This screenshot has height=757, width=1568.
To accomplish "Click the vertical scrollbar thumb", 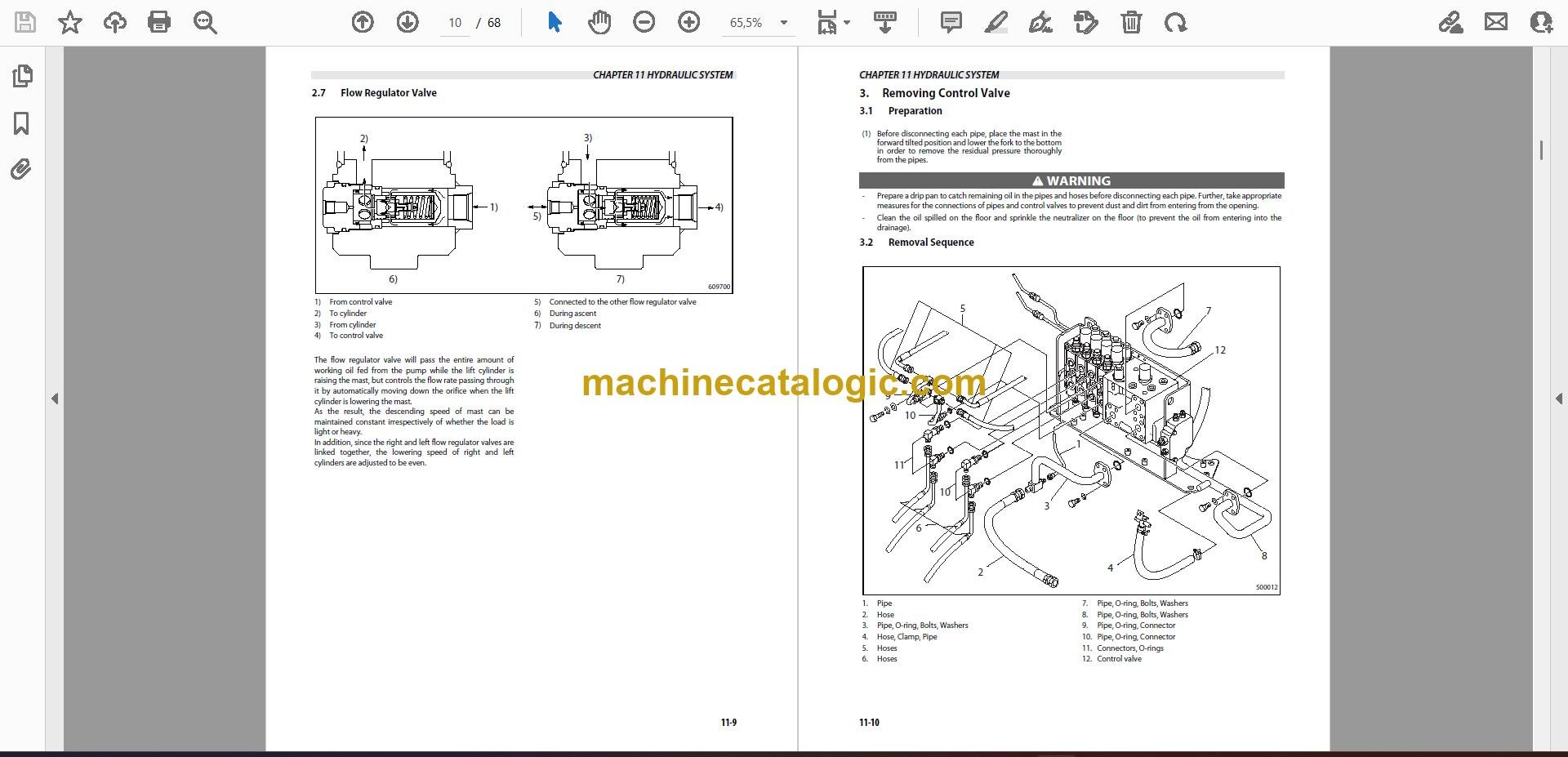I will pyautogui.click(x=1541, y=150).
